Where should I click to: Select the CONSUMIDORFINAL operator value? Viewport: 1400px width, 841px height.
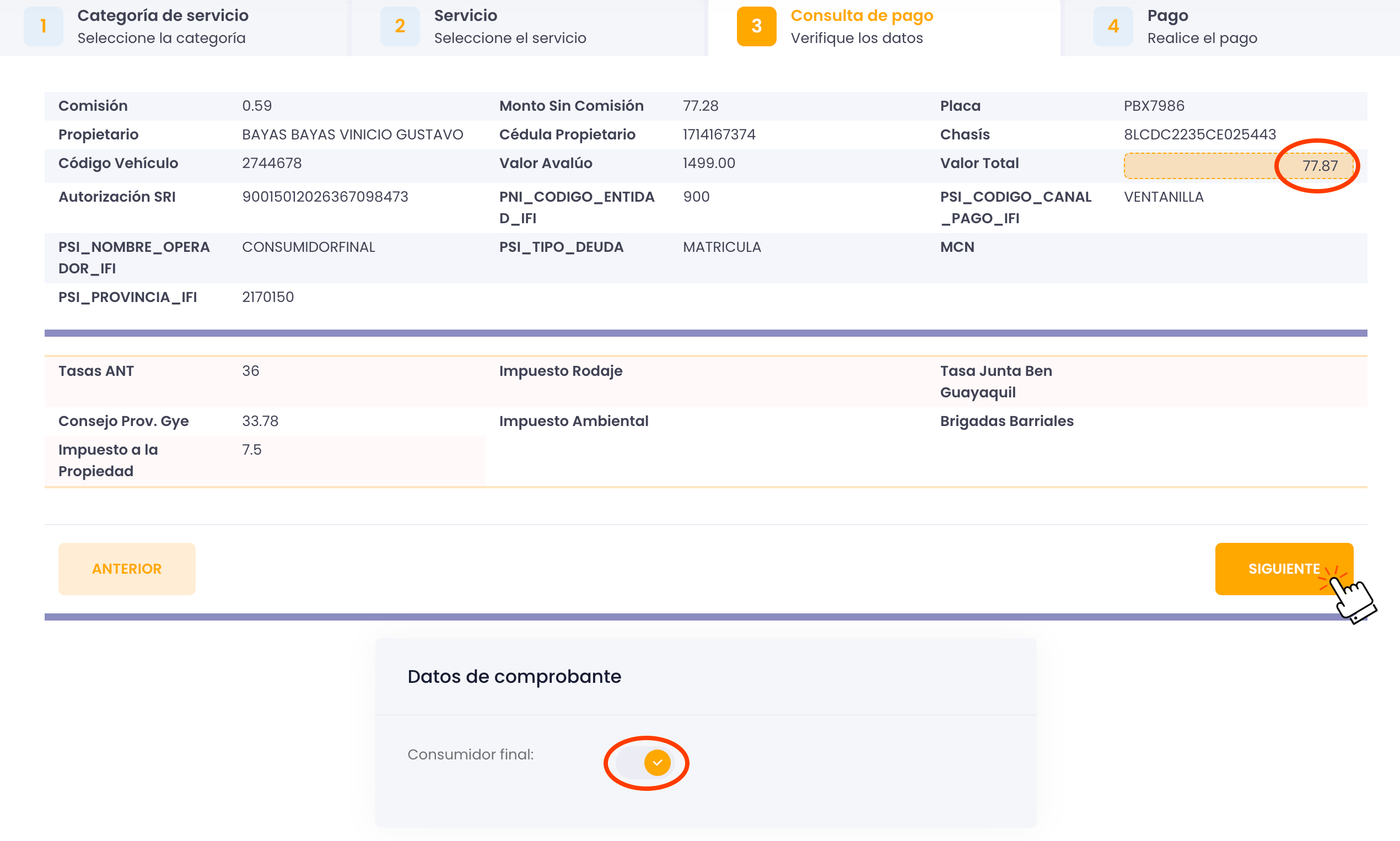[308, 247]
